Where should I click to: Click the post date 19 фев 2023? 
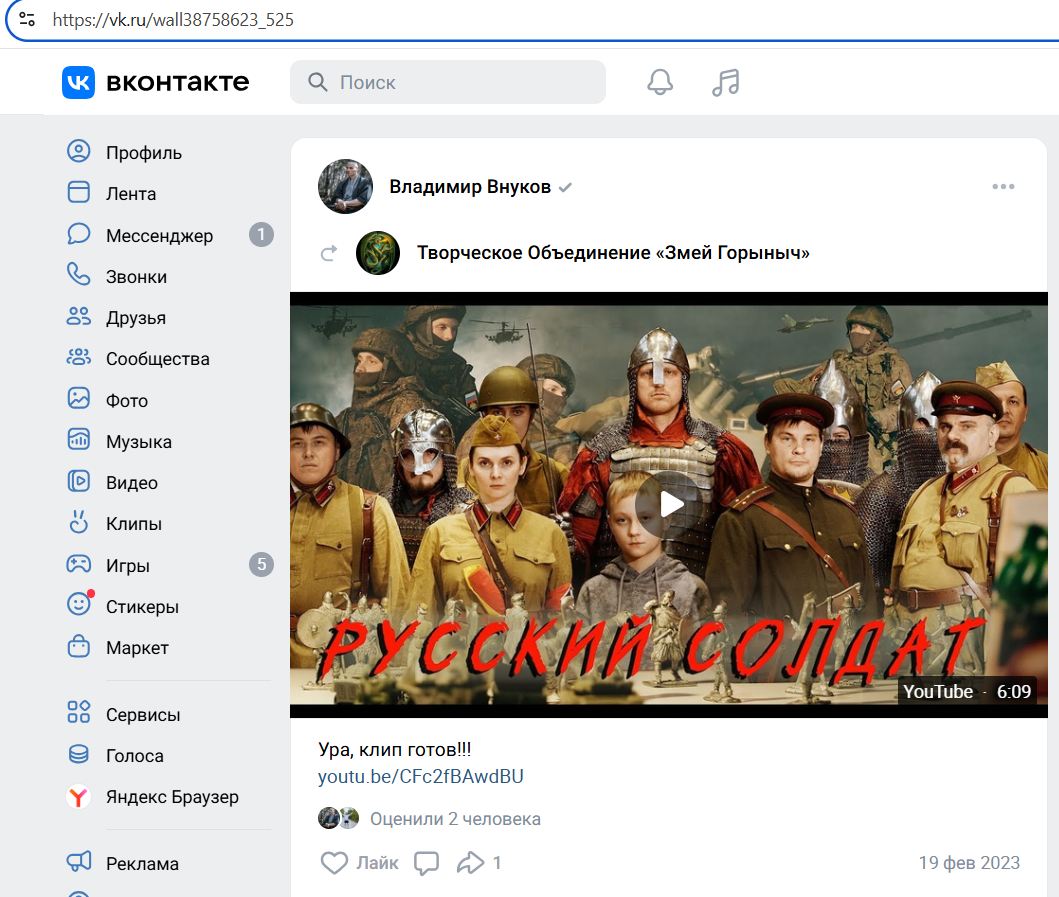point(969,863)
